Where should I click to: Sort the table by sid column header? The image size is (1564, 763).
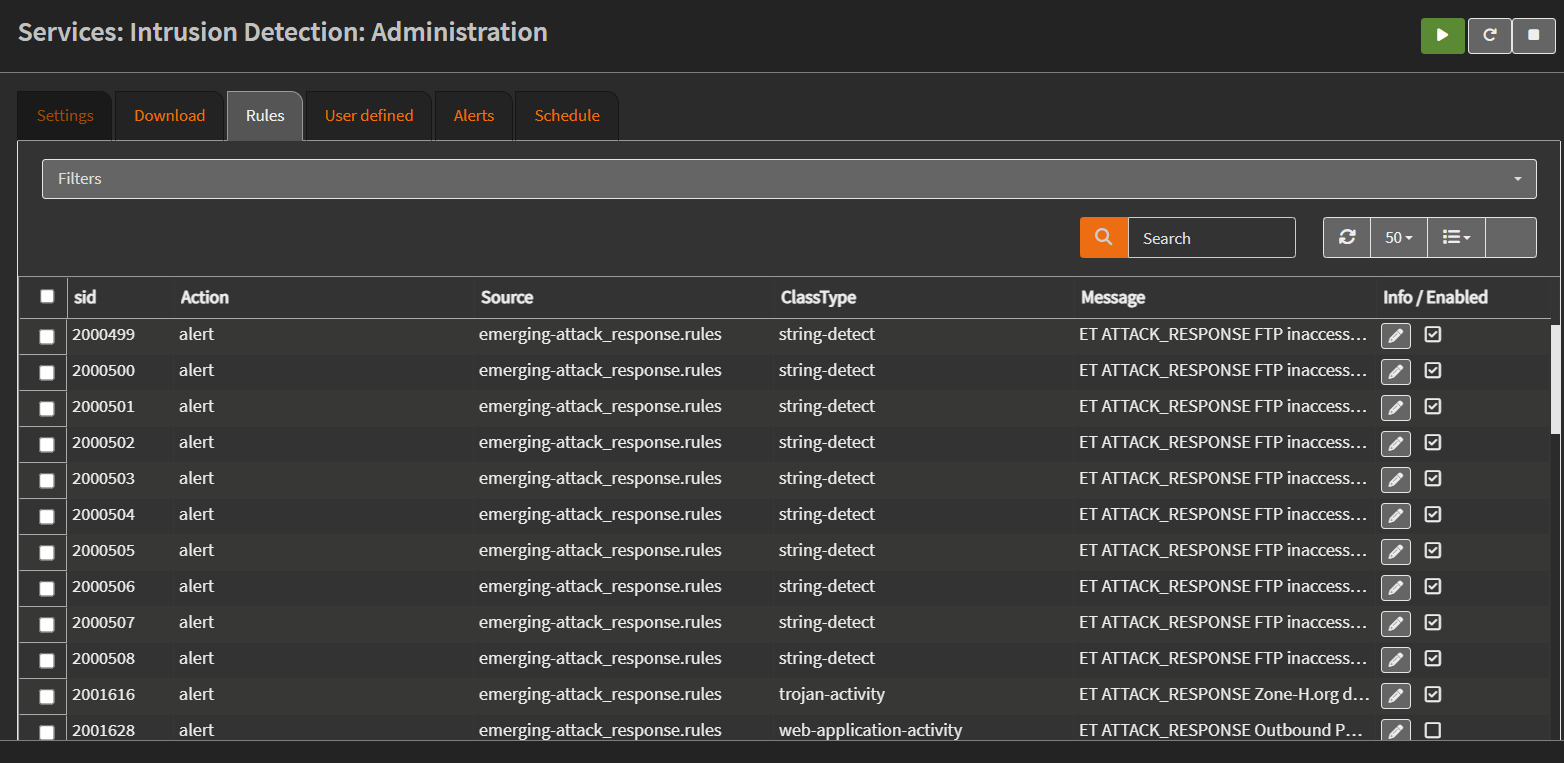[x=85, y=297]
